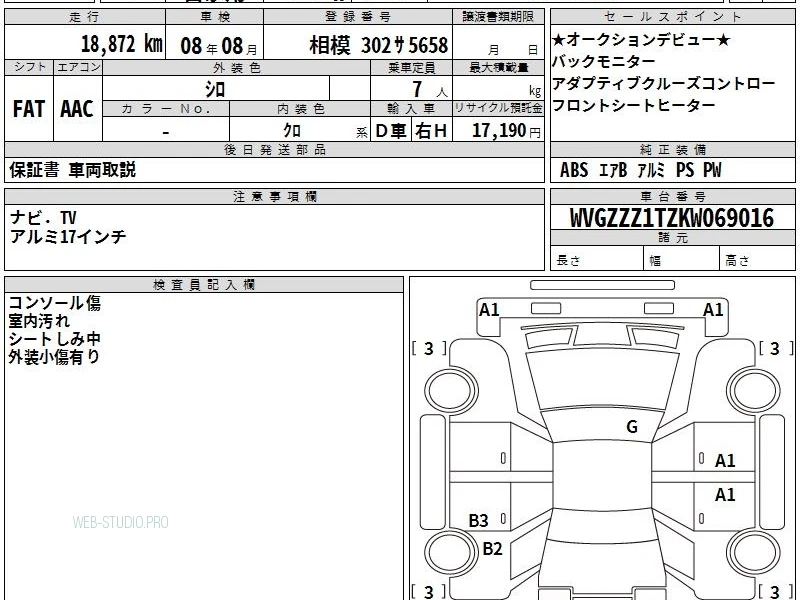Select chassis number WVGZZZ1TZKW069016

coord(672,218)
